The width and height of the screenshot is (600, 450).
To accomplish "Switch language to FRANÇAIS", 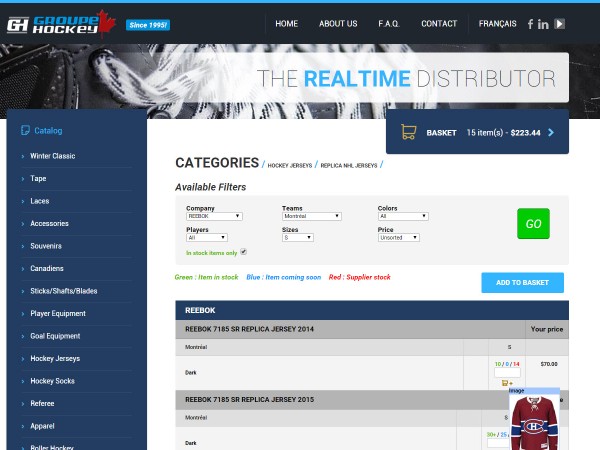I will pos(497,24).
